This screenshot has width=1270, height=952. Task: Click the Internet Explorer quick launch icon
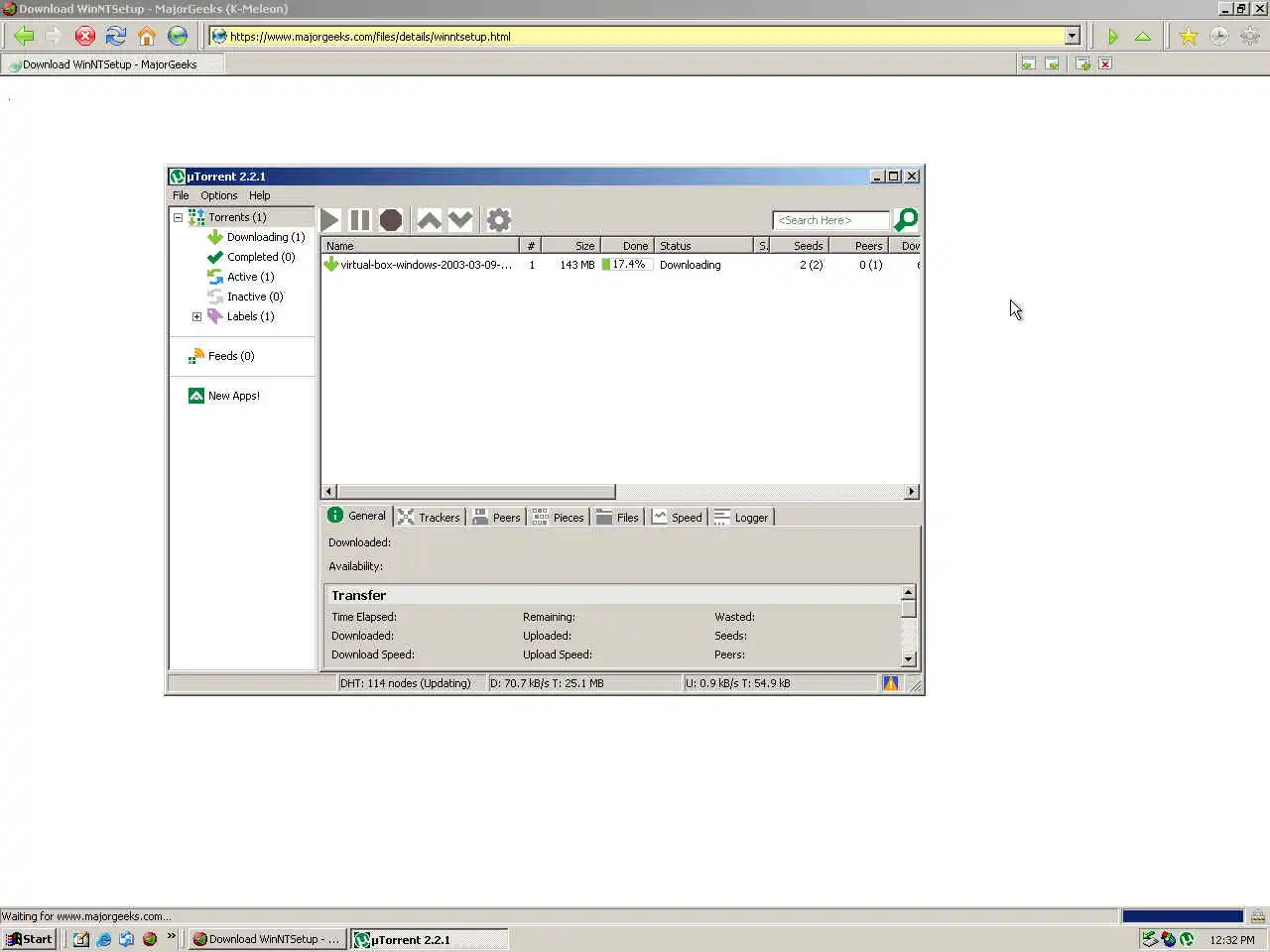point(104,939)
